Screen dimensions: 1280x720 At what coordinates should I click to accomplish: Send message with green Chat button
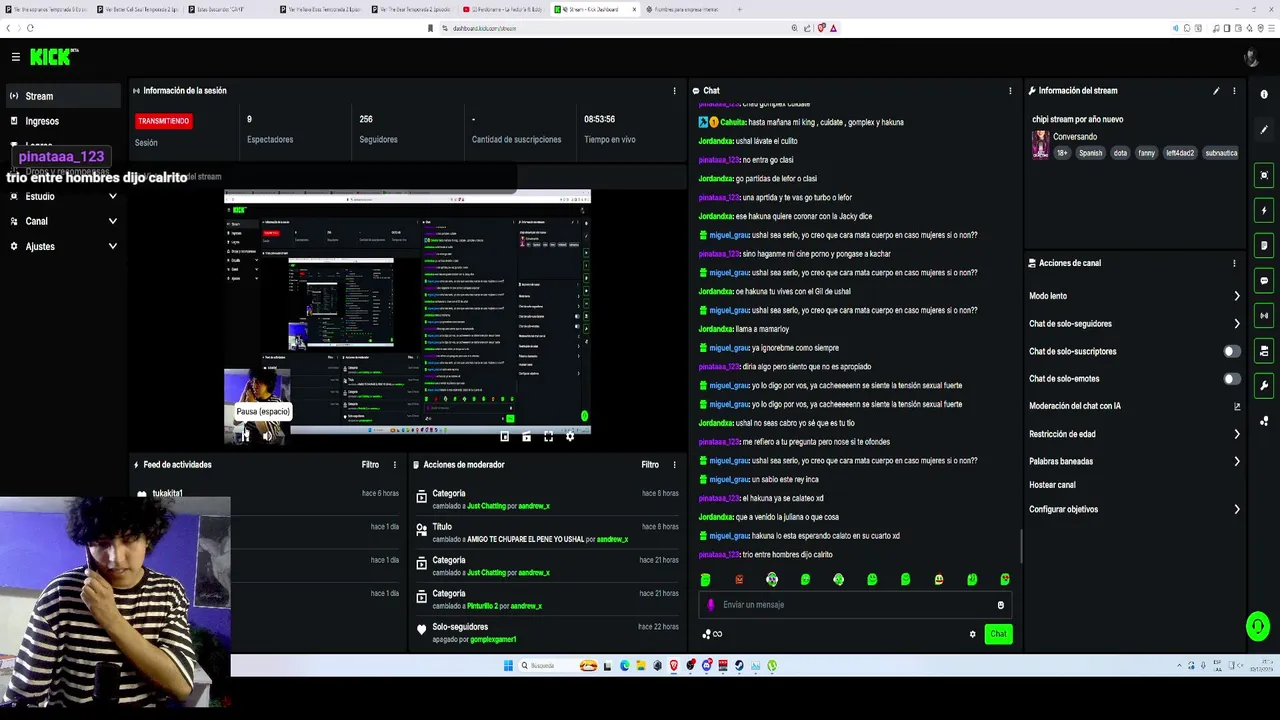point(998,634)
